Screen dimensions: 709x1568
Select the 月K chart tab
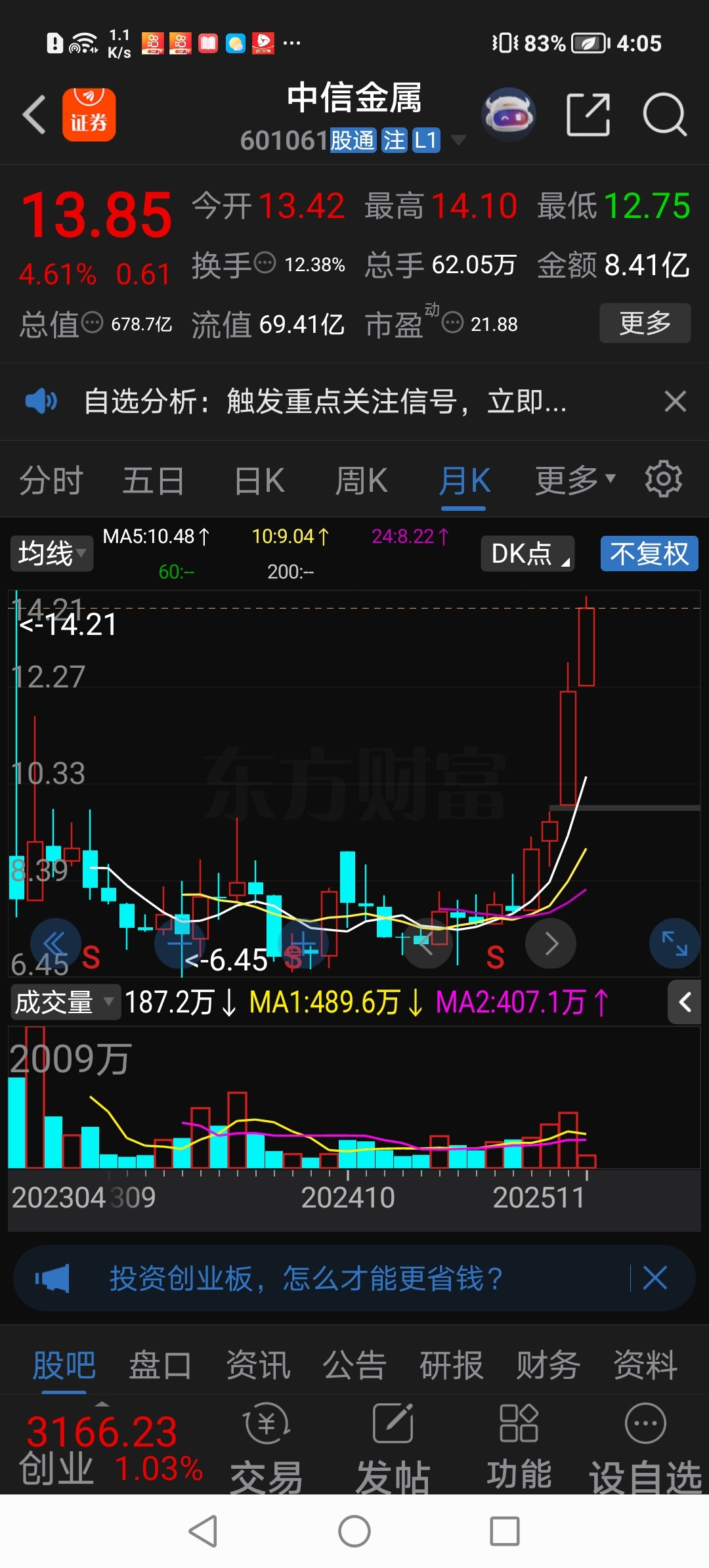pos(464,481)
